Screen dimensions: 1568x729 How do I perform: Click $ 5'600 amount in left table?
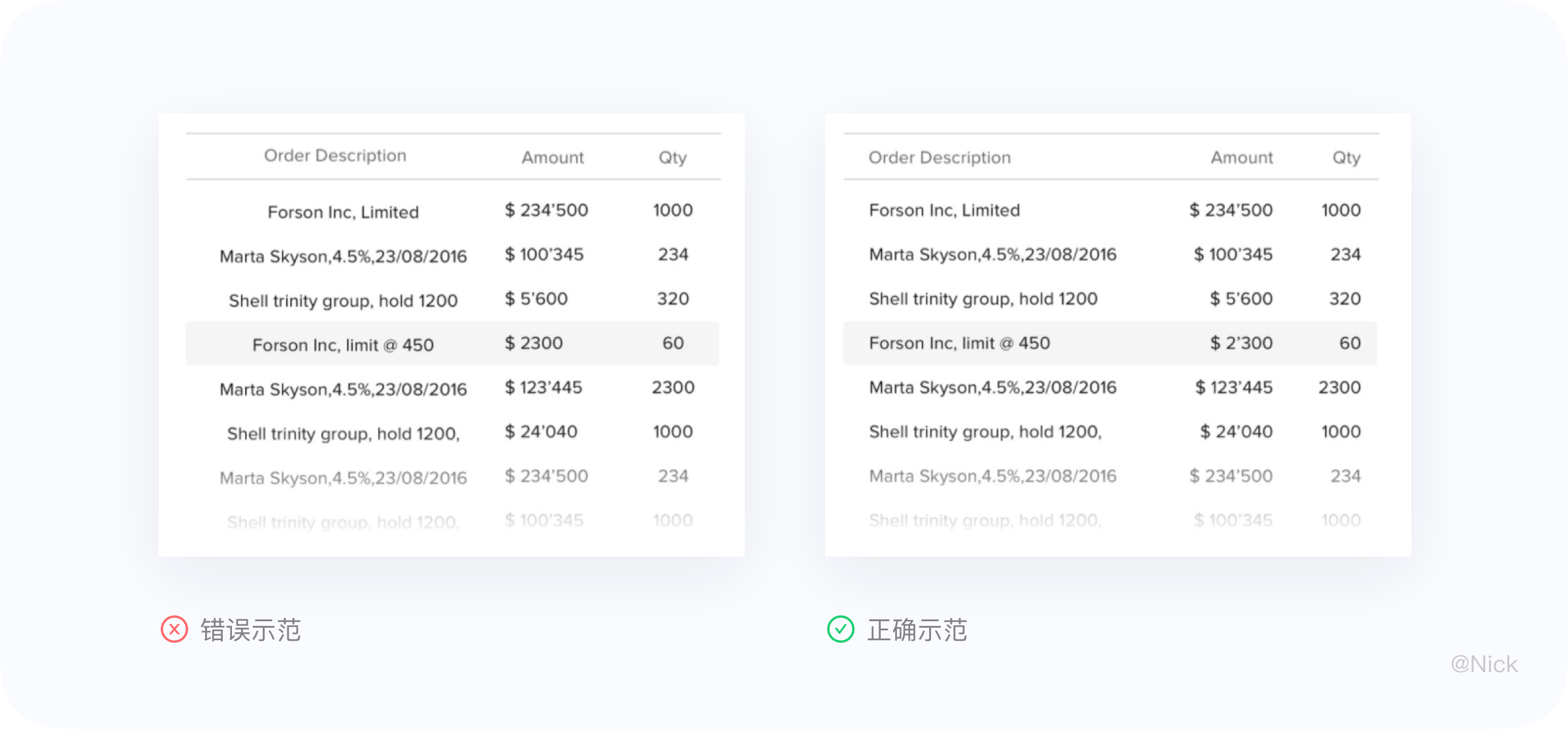tap(536, 299)
